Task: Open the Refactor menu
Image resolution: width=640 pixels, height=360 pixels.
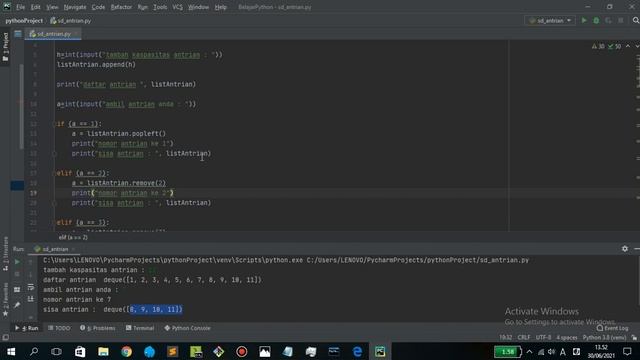Action: (121, 7)
